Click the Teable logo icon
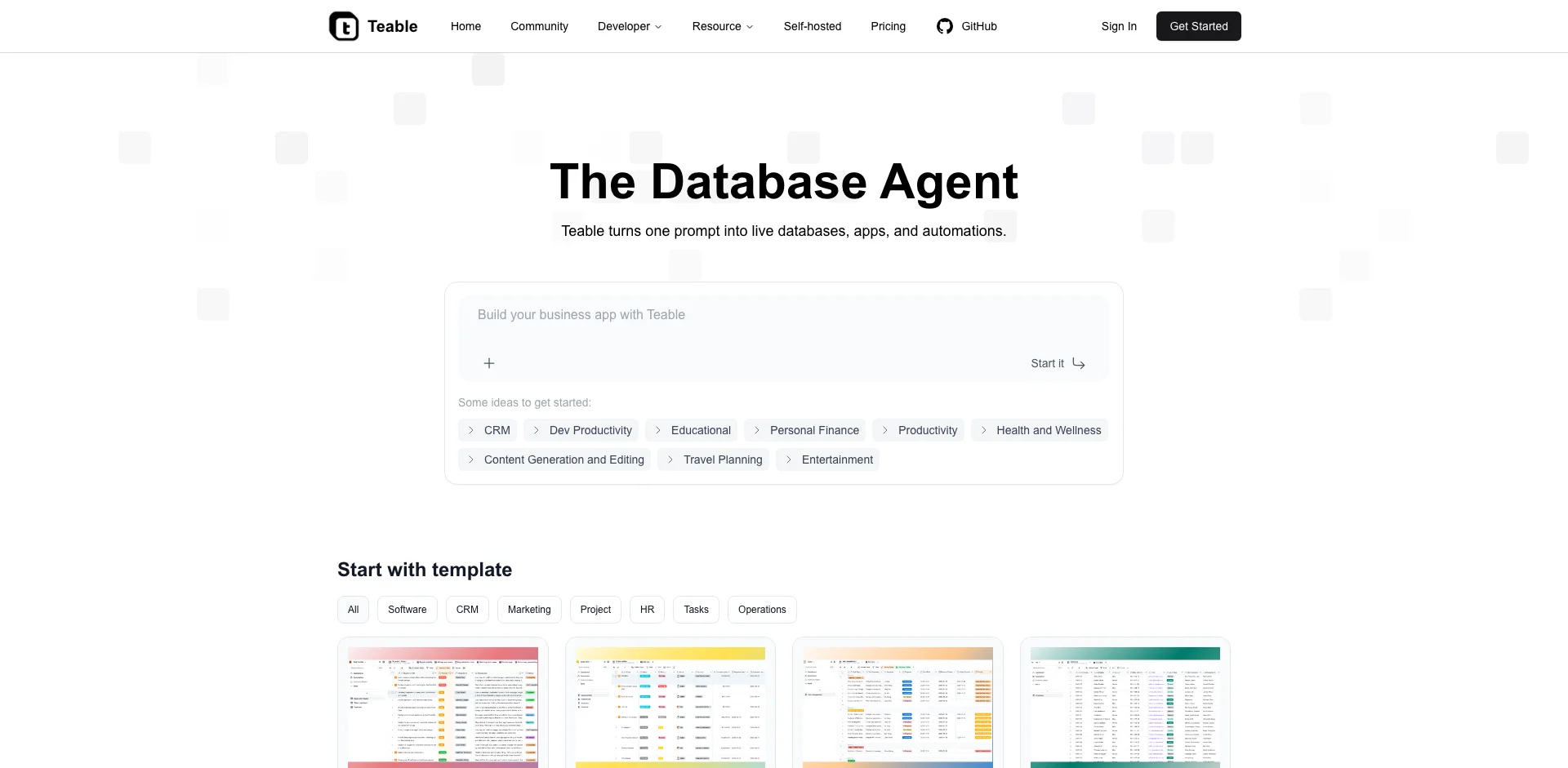1568x768 pixels. coord(344,26)
